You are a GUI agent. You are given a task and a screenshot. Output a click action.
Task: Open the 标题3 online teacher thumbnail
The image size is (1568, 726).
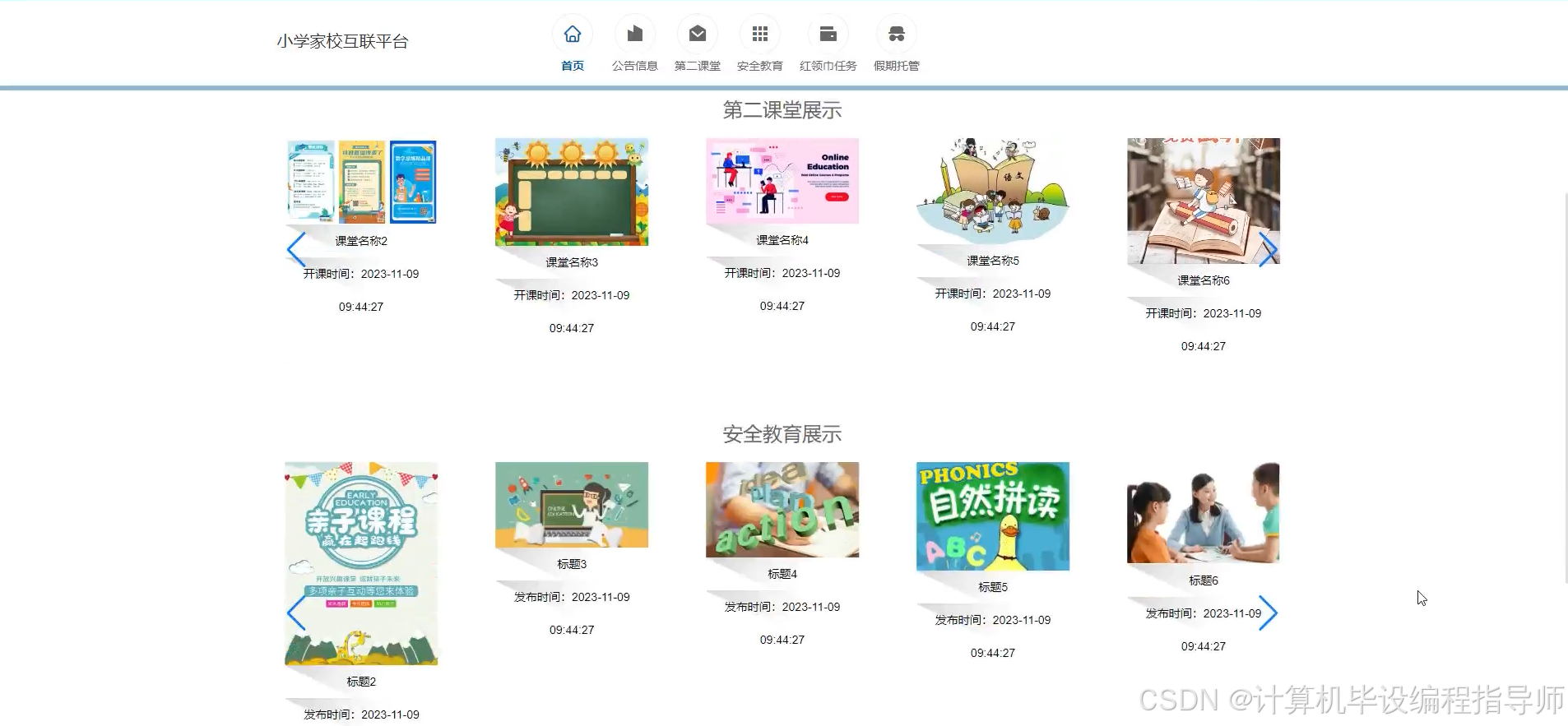coord(572,505)
